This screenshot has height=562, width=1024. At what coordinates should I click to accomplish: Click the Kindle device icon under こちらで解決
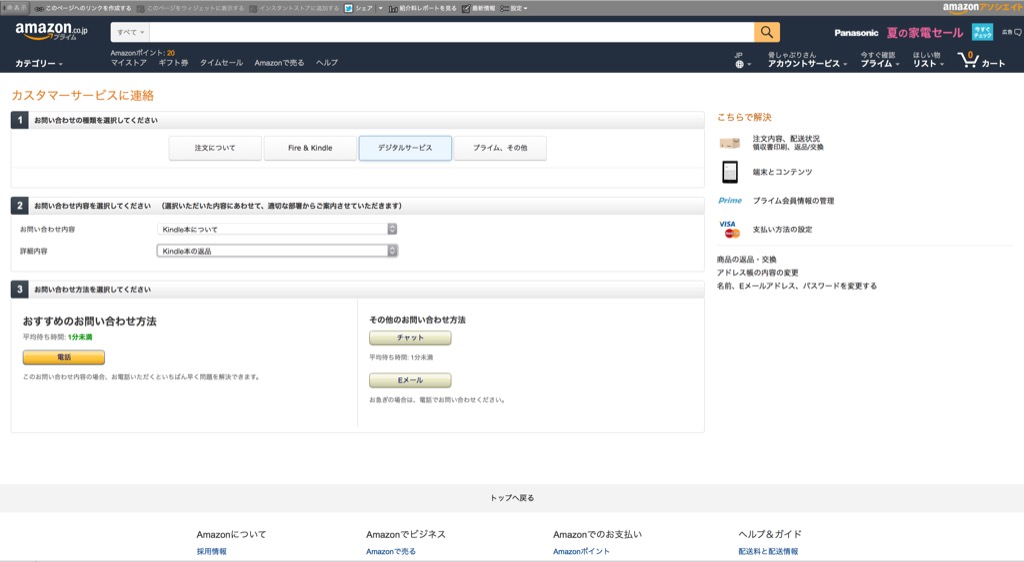tap(729, 172)
